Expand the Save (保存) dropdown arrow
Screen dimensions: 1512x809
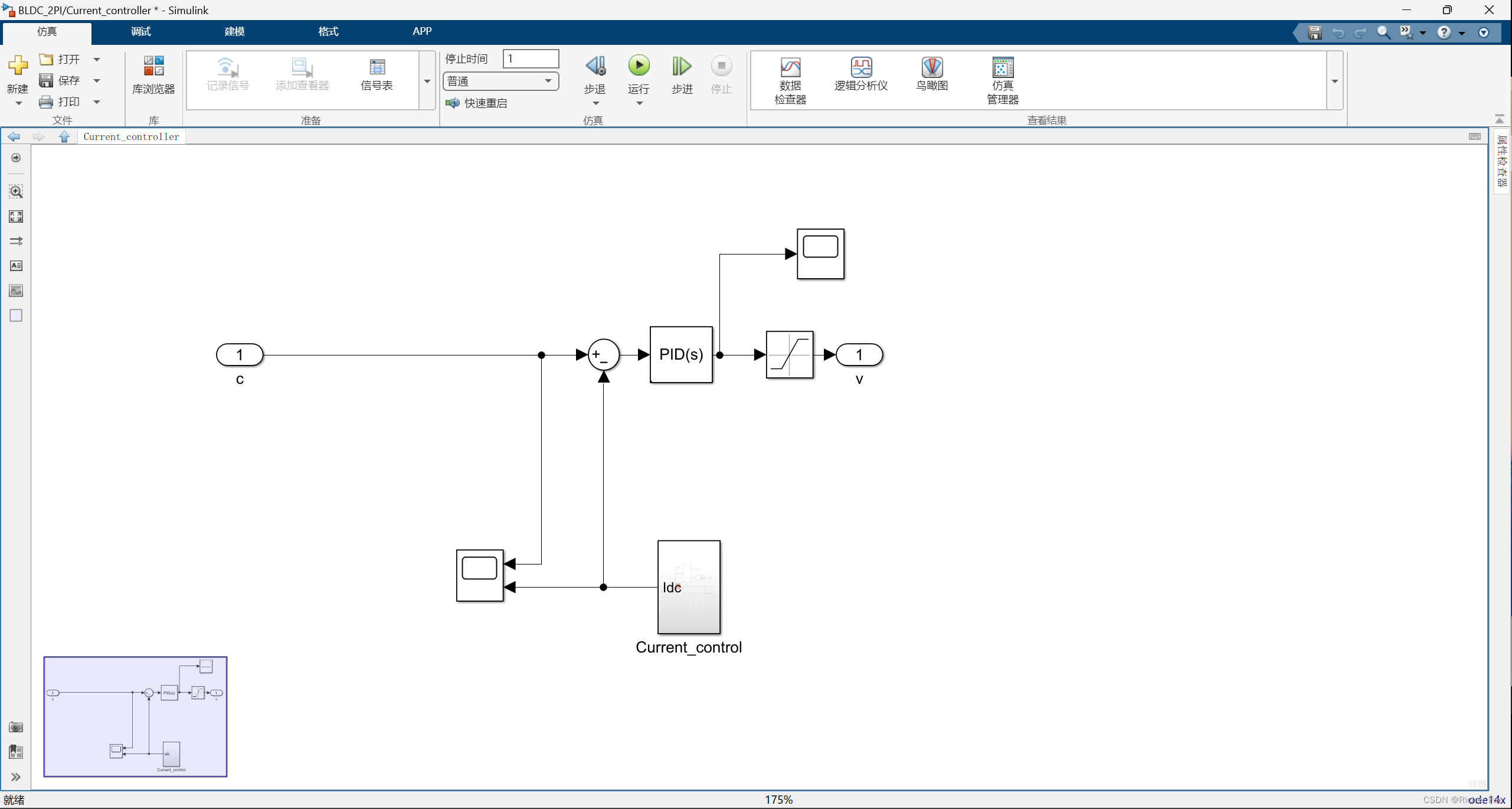click(97, 80)
